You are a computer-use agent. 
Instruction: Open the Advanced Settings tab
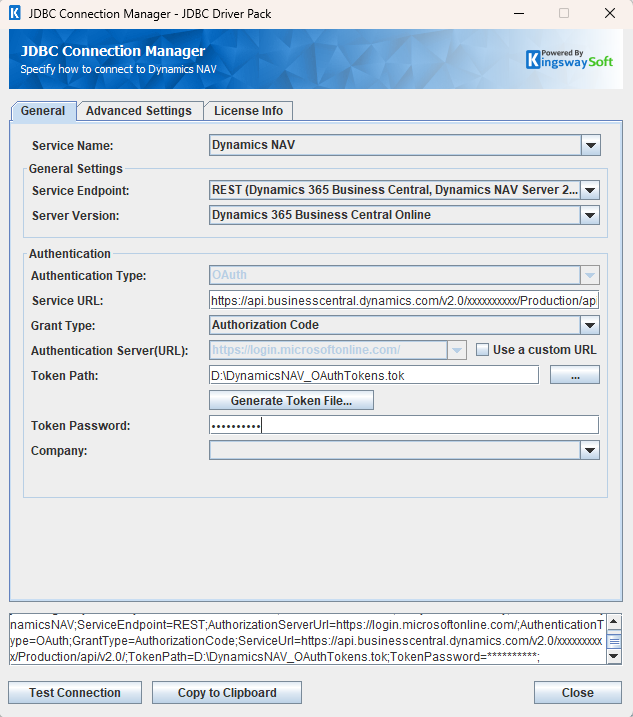pos(139,111)
